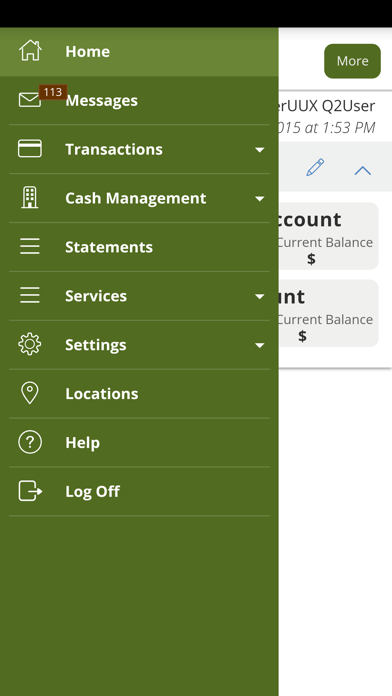
Task: Expand the Cash Management submenu arrow
Action: (260, 199)
